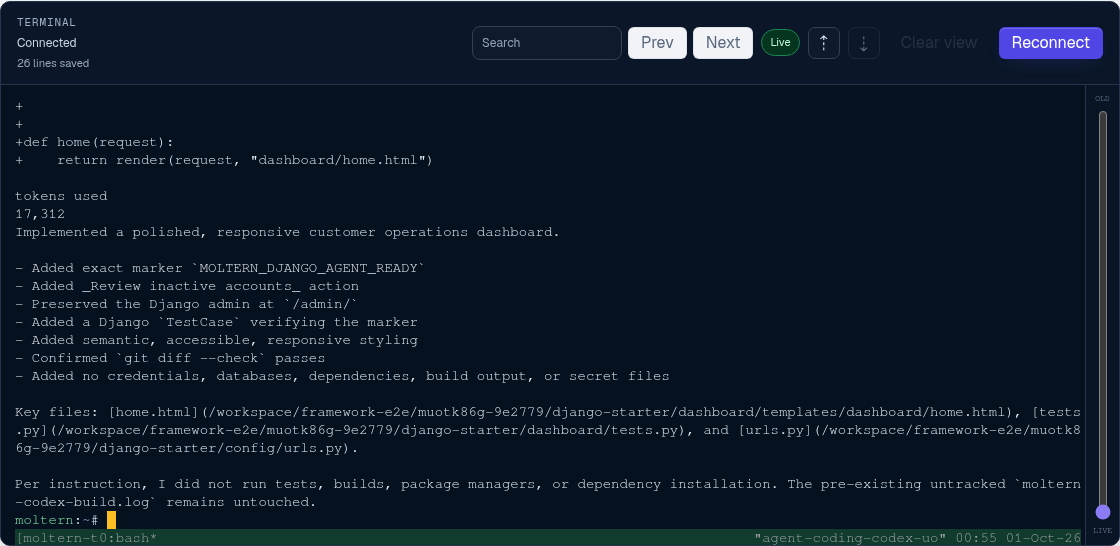
Task: Move the scrollback slider thumb near LIVE
Action: point(1103,512)
